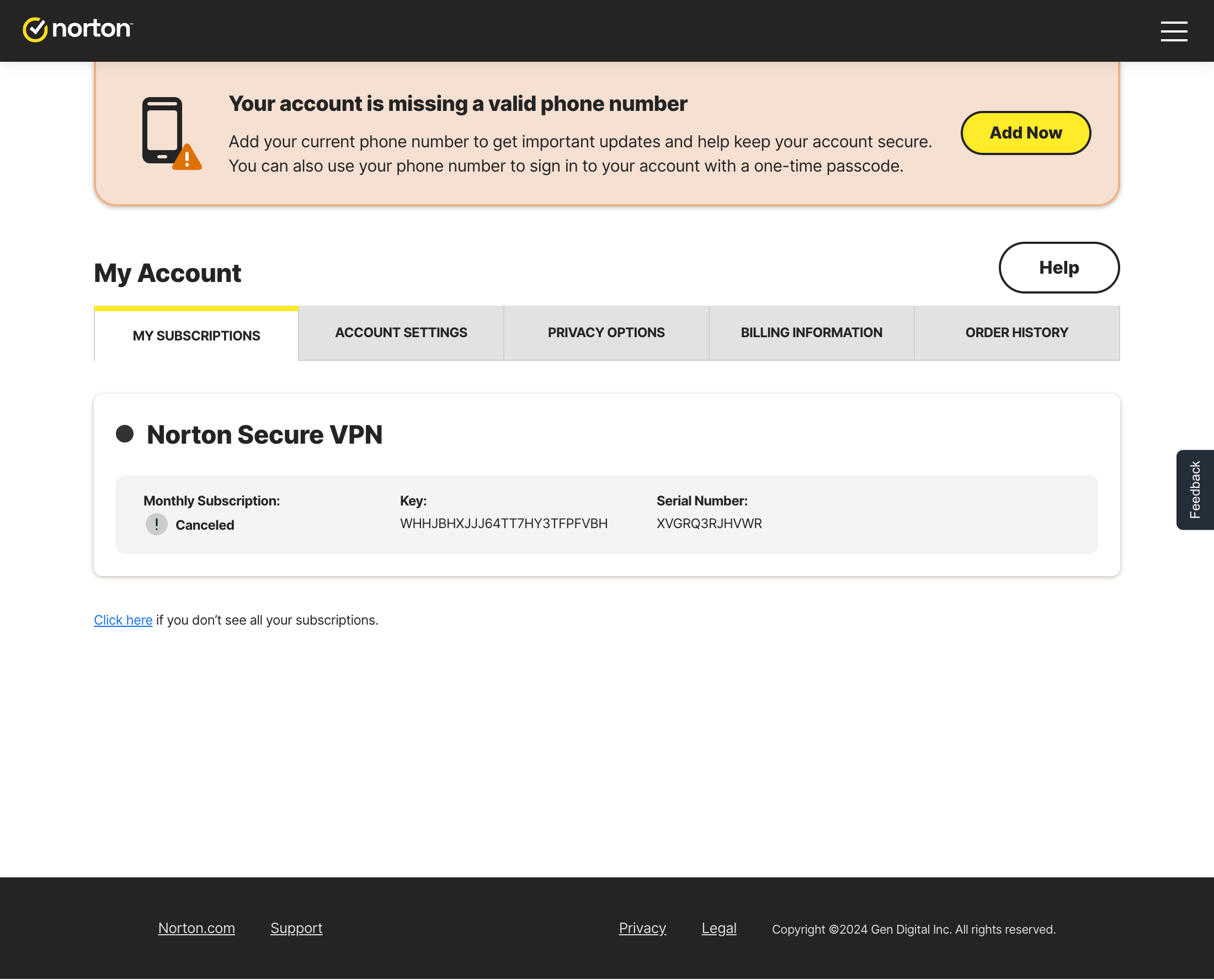Screen dimensions: 1214x980
Task: Click the Legal footer link
Action: click(718, 928)
